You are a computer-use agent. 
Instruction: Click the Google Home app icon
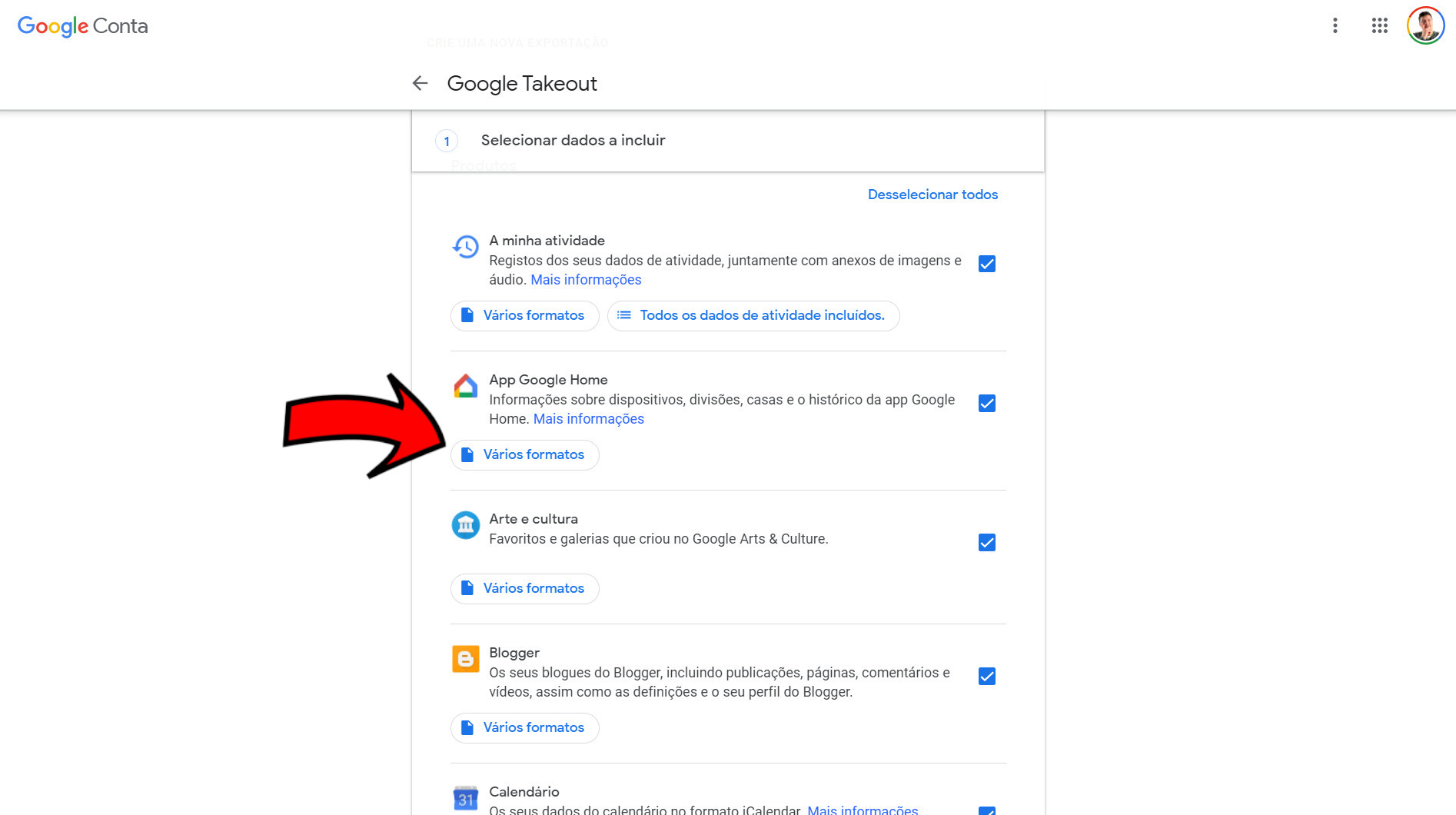coord(466,386)
